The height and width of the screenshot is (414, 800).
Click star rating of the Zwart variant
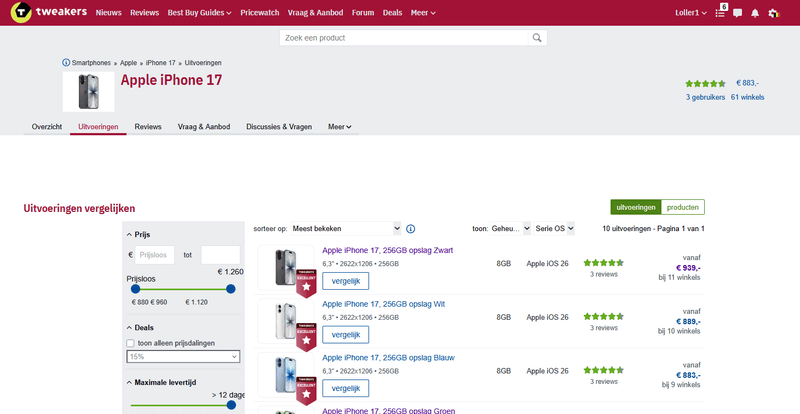tap(604, 263)
